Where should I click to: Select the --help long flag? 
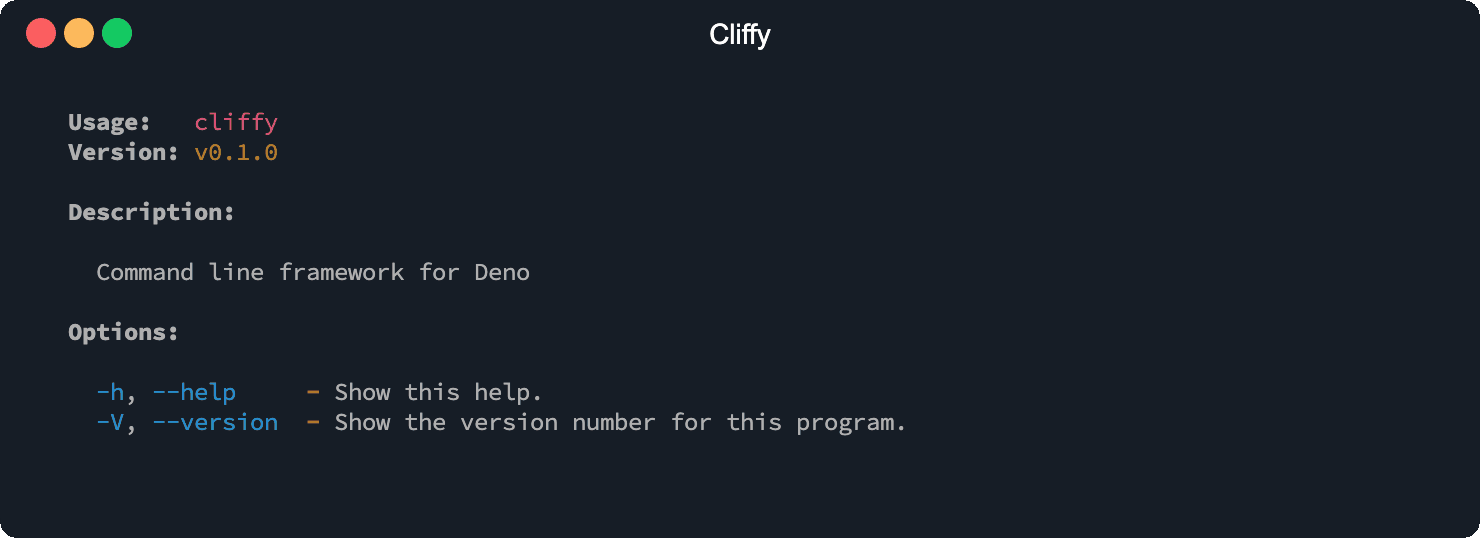[x=194, y=393]
